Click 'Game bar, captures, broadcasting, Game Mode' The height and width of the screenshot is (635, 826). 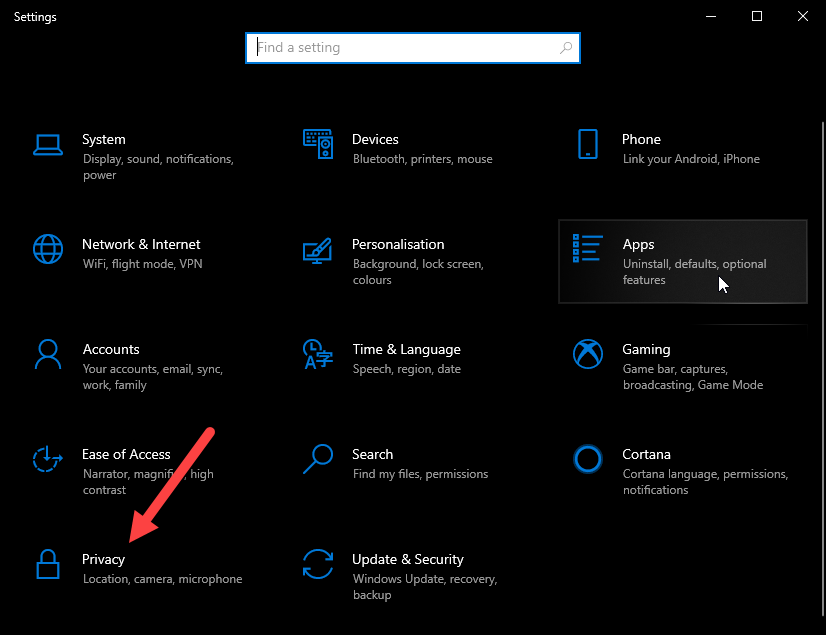(x=693, y=377)
